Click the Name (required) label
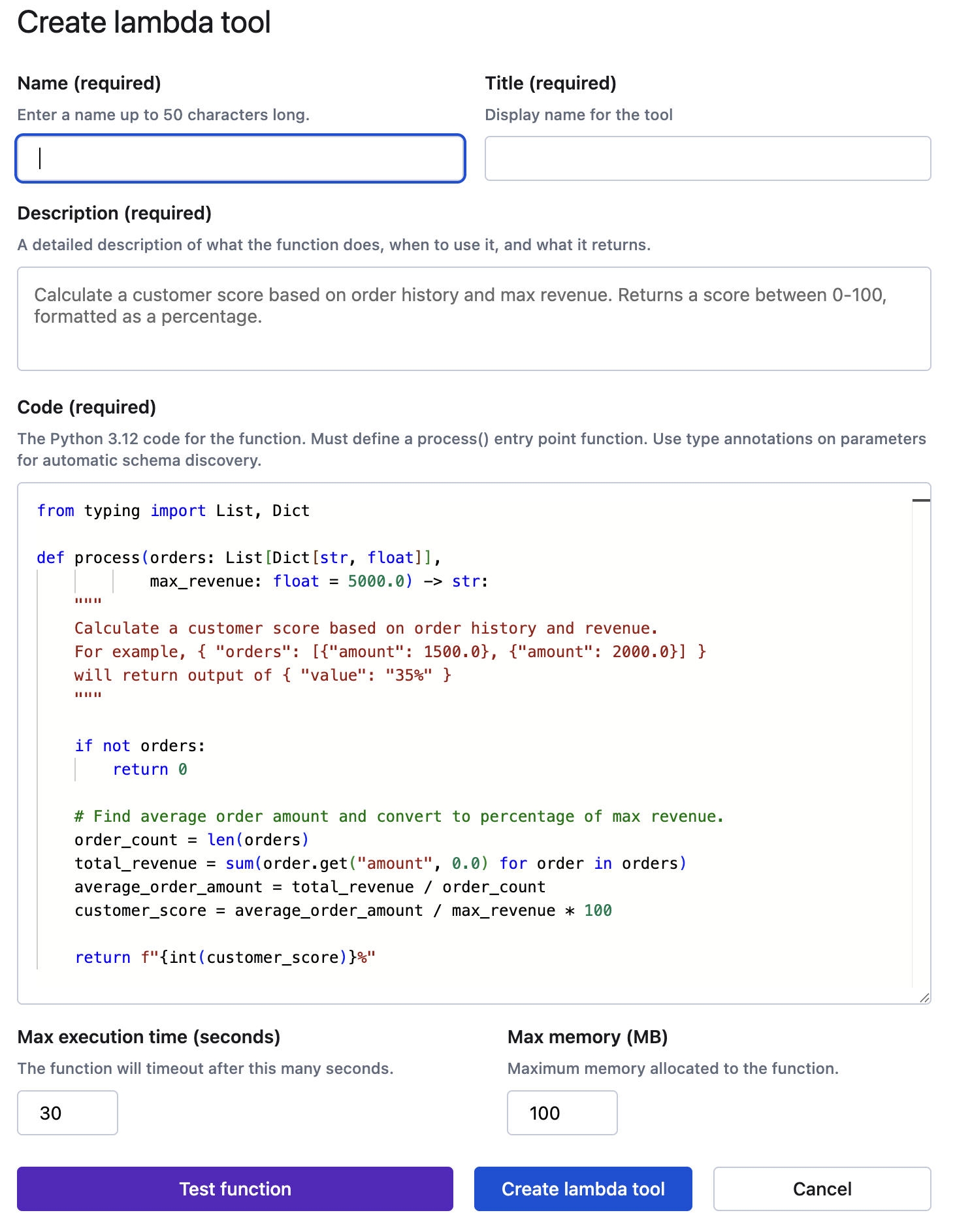955x1232 pixels. click(90, 83)
